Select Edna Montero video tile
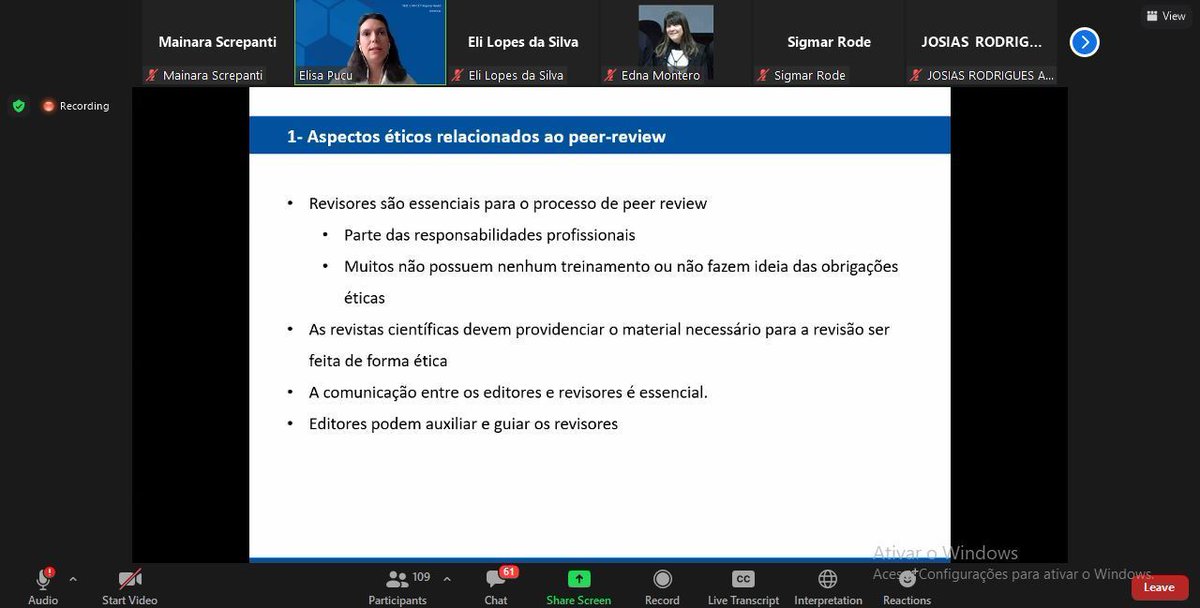Viewport: 1200px width, 608px height. [x=676, y=43]
